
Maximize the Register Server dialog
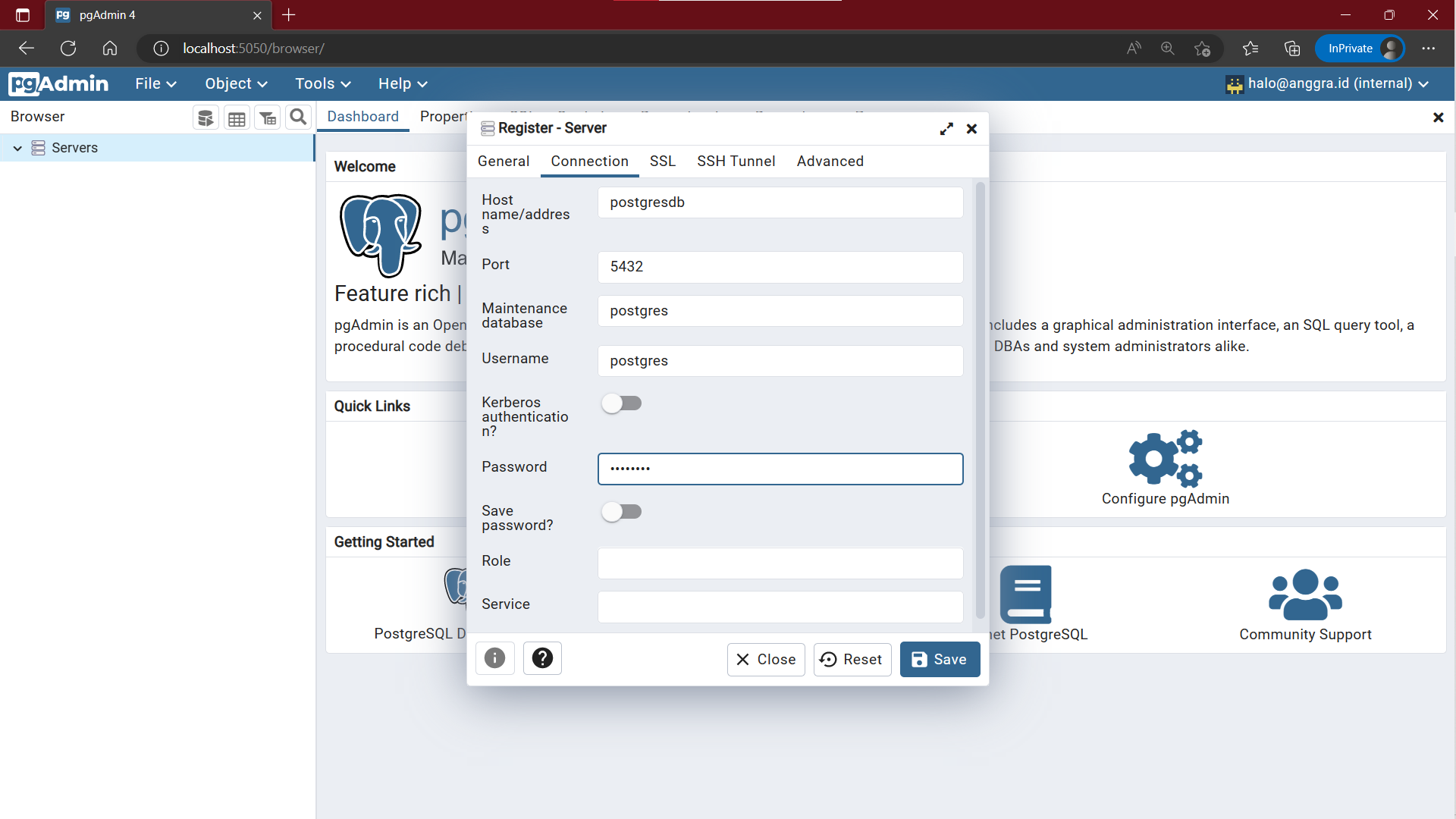[946, 129]
